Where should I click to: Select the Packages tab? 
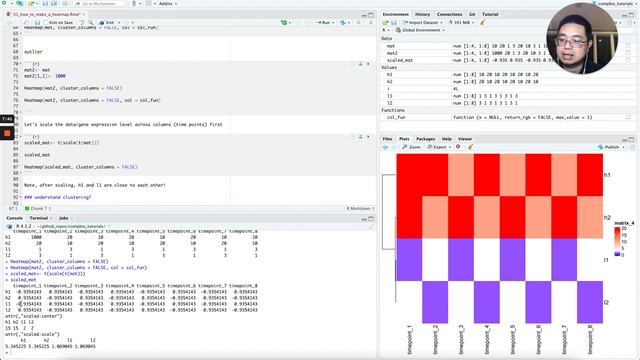[425, 139]
